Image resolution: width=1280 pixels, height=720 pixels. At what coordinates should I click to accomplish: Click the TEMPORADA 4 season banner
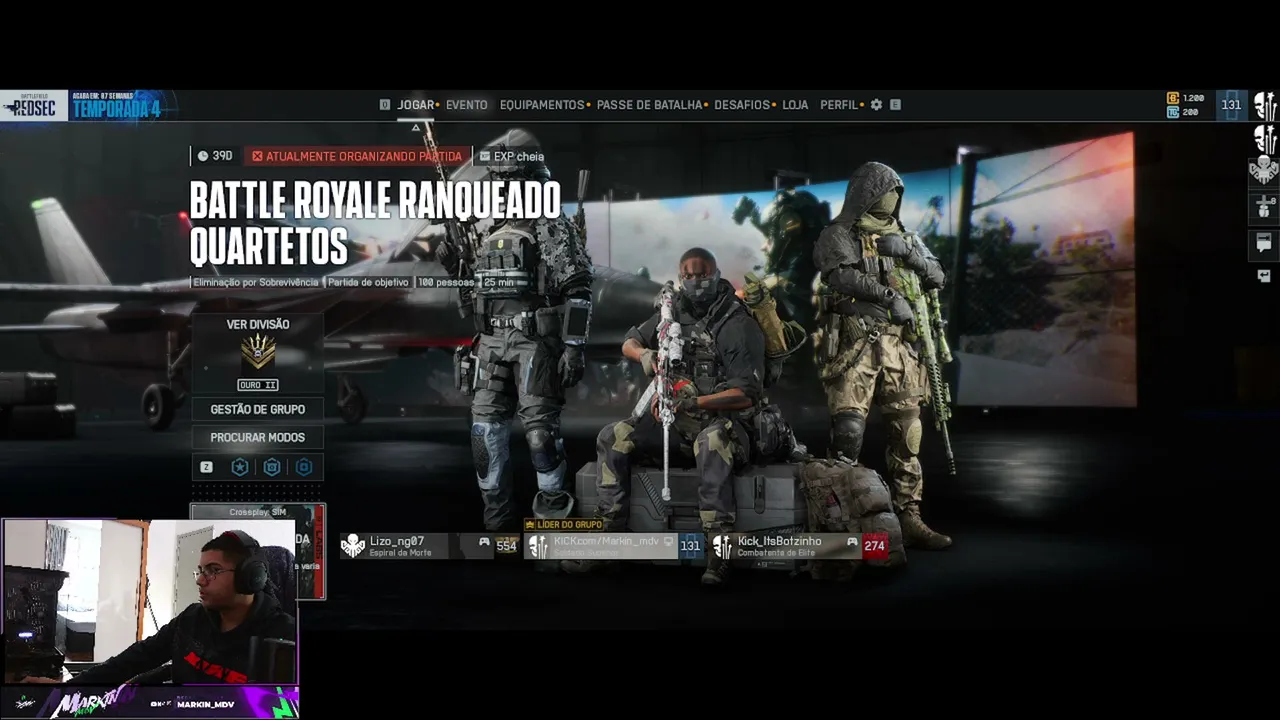pyautogui.click(x=117, y=108)
